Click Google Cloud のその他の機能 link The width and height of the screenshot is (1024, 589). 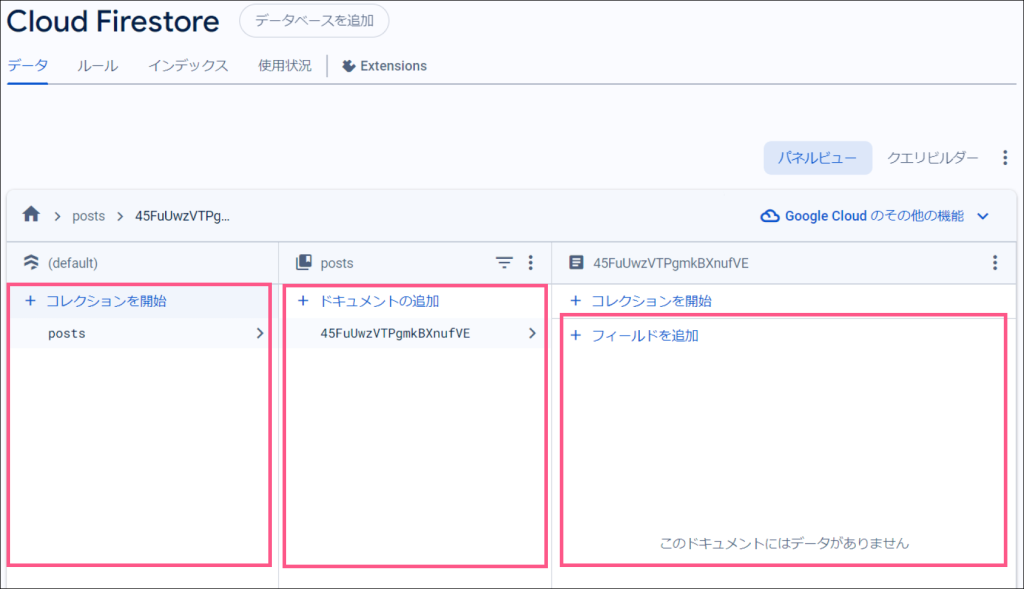874,216
